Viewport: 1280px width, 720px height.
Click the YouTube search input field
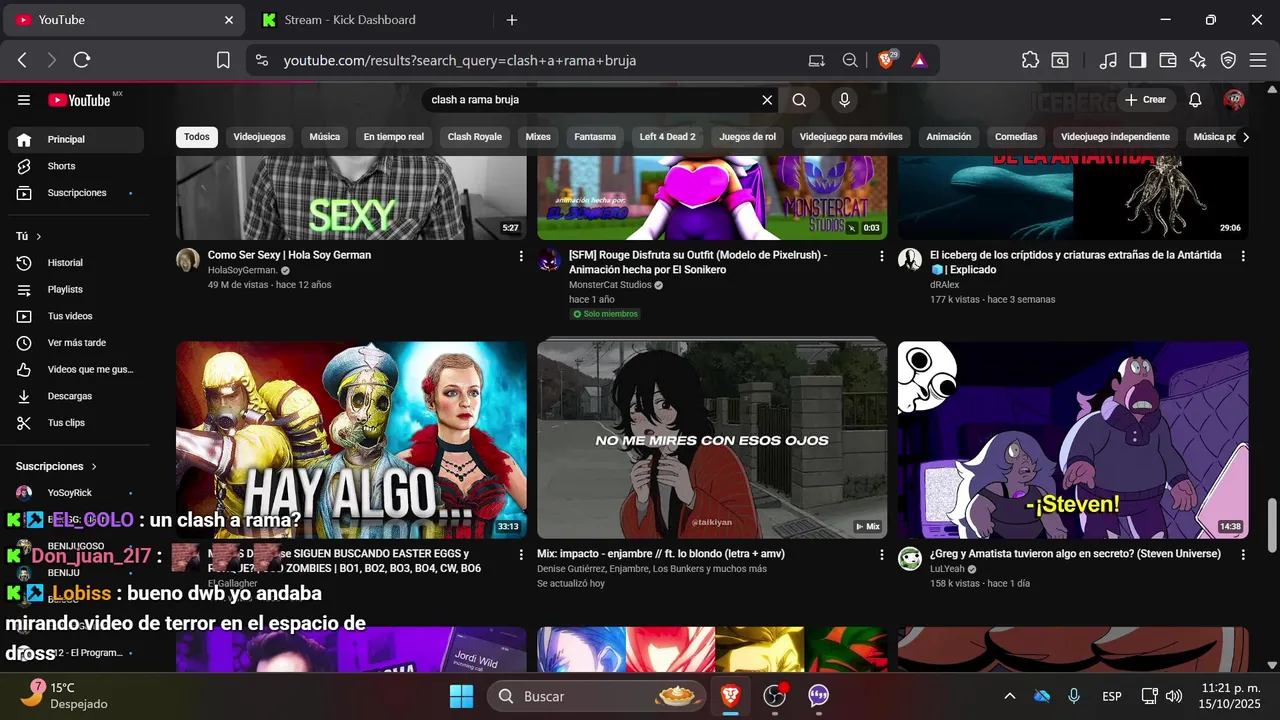pyautogui.click(x=590, y=100)
